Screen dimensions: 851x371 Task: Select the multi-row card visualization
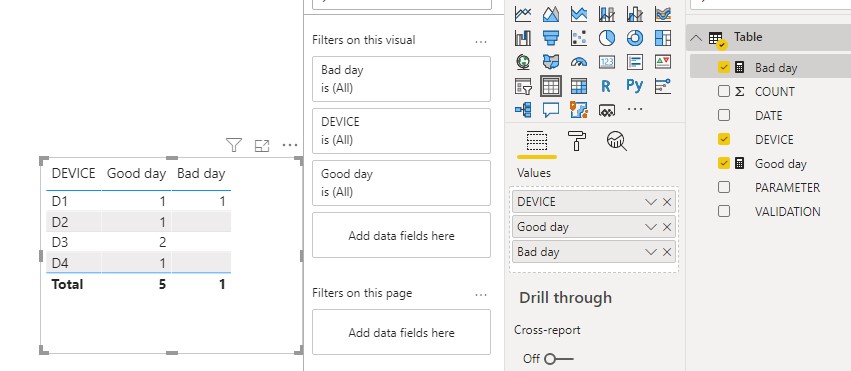click(x=634, y=62)
